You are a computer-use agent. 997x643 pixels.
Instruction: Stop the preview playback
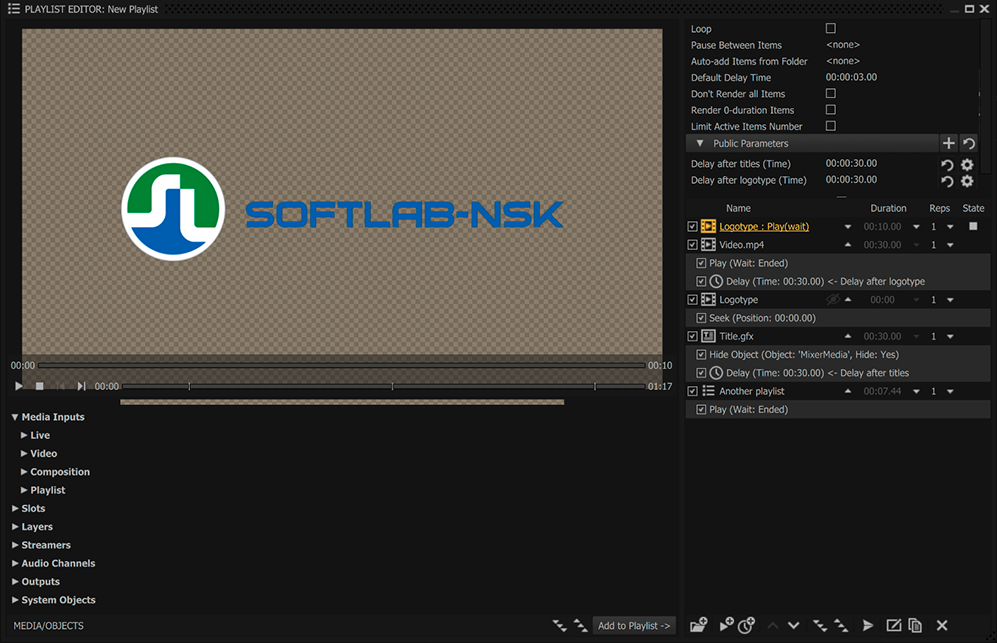[39, 386]
